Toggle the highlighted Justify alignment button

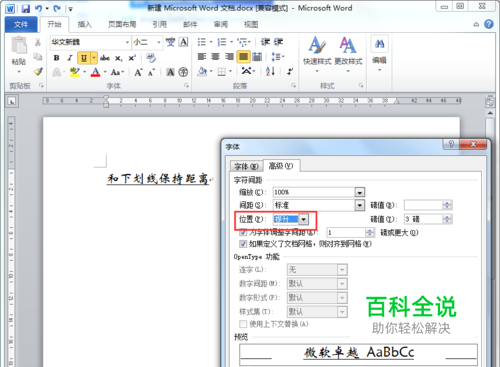click(243, 57)
